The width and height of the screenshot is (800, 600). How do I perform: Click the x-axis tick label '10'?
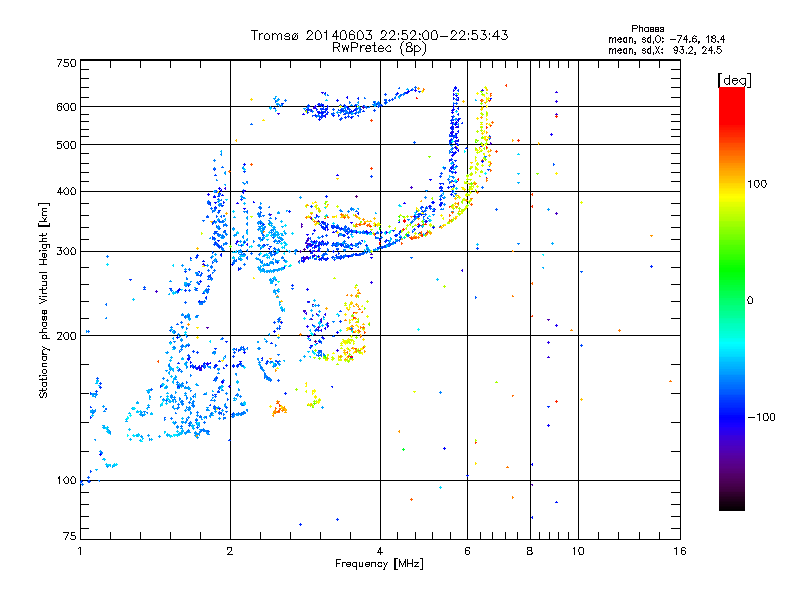coord(578,551)
